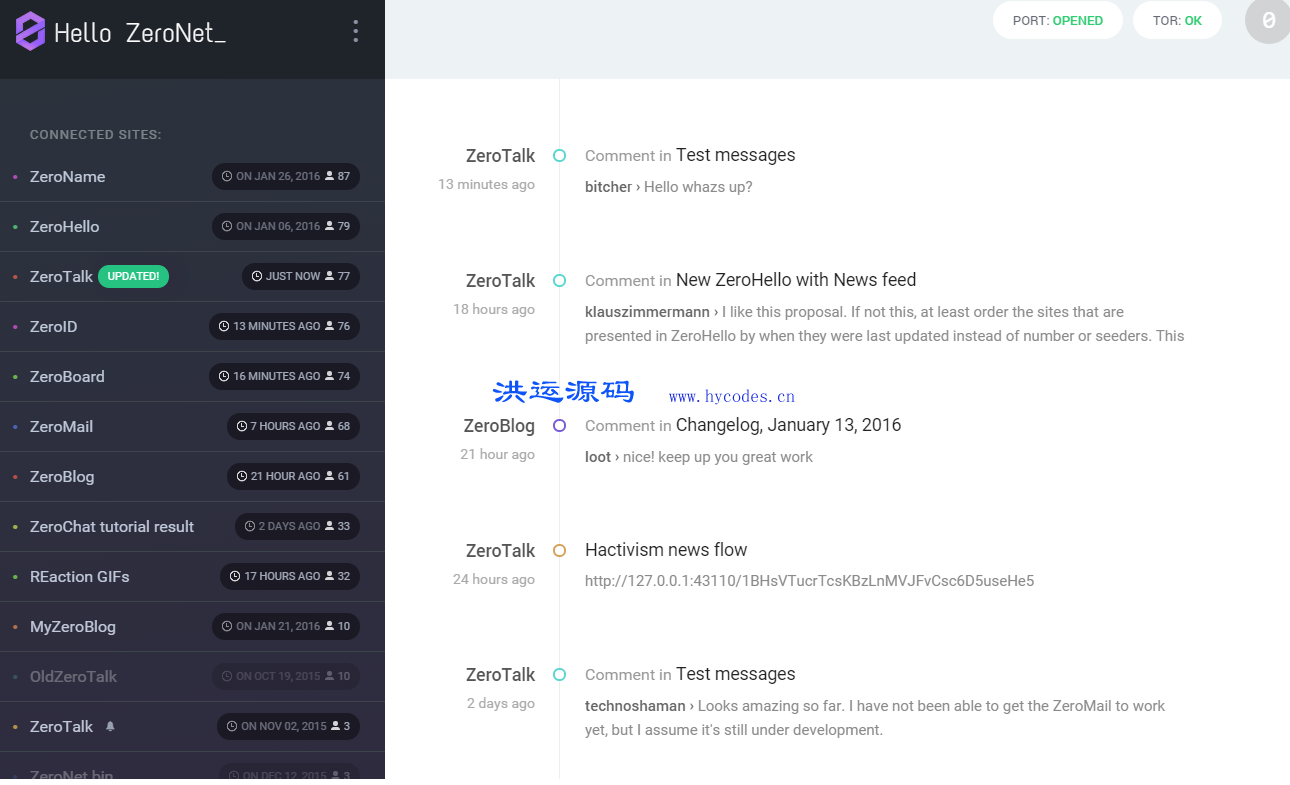This screenshot has height=785, width=1290.
Task: Click the ZeroNet purple logo icon
Action: (x=30, y=32)
